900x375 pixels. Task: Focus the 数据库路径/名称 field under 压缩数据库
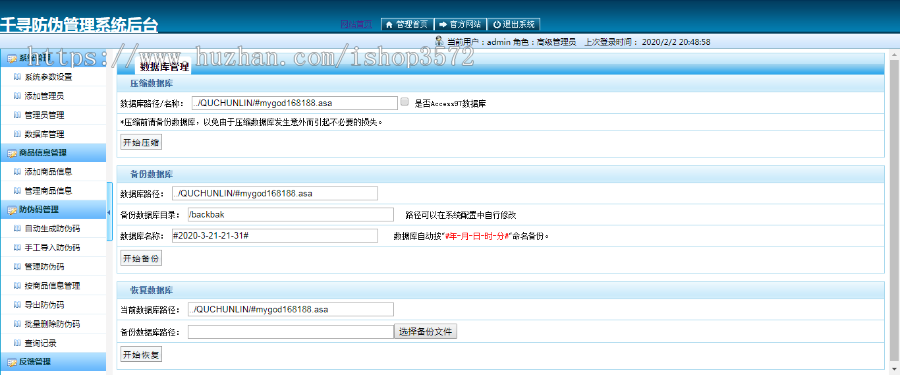click(294, 103)
